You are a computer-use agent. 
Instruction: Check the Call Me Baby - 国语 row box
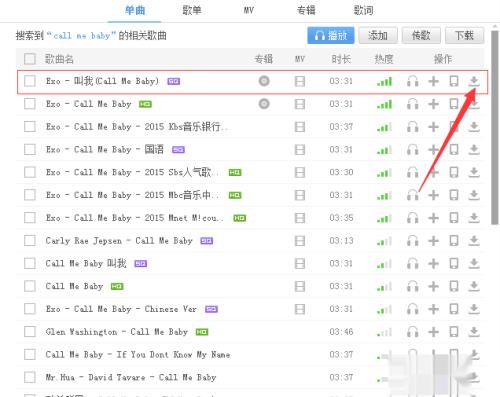pyautogui.click(x=30, y=149)
